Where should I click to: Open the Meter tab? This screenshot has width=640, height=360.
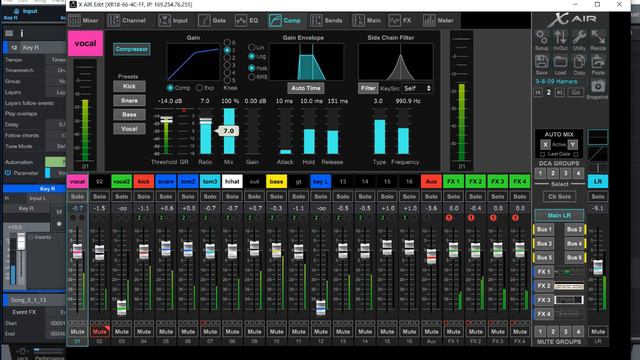click(x=439, y=20)
